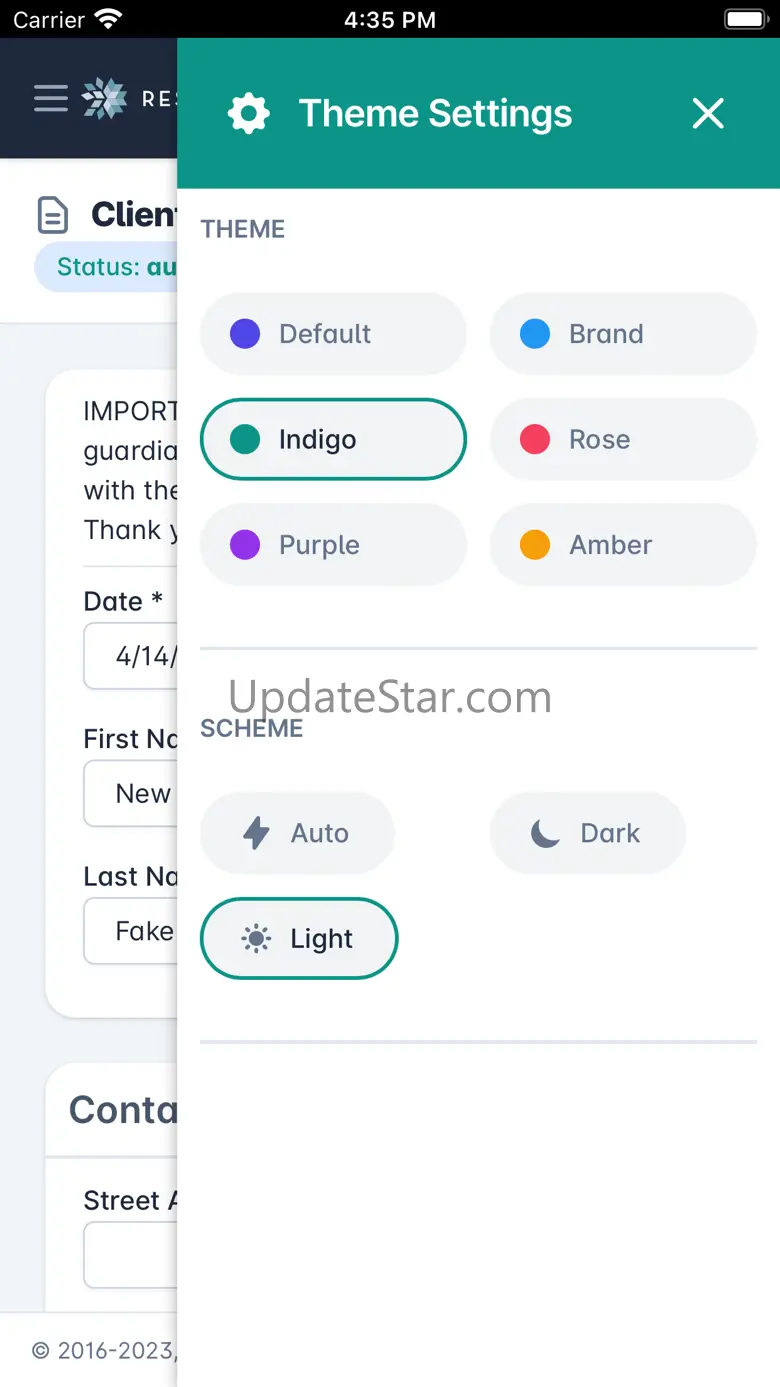Click the orange Amber color dot
The height and width of the screenshot is (1387, 780).
click(x=535, y=545)
